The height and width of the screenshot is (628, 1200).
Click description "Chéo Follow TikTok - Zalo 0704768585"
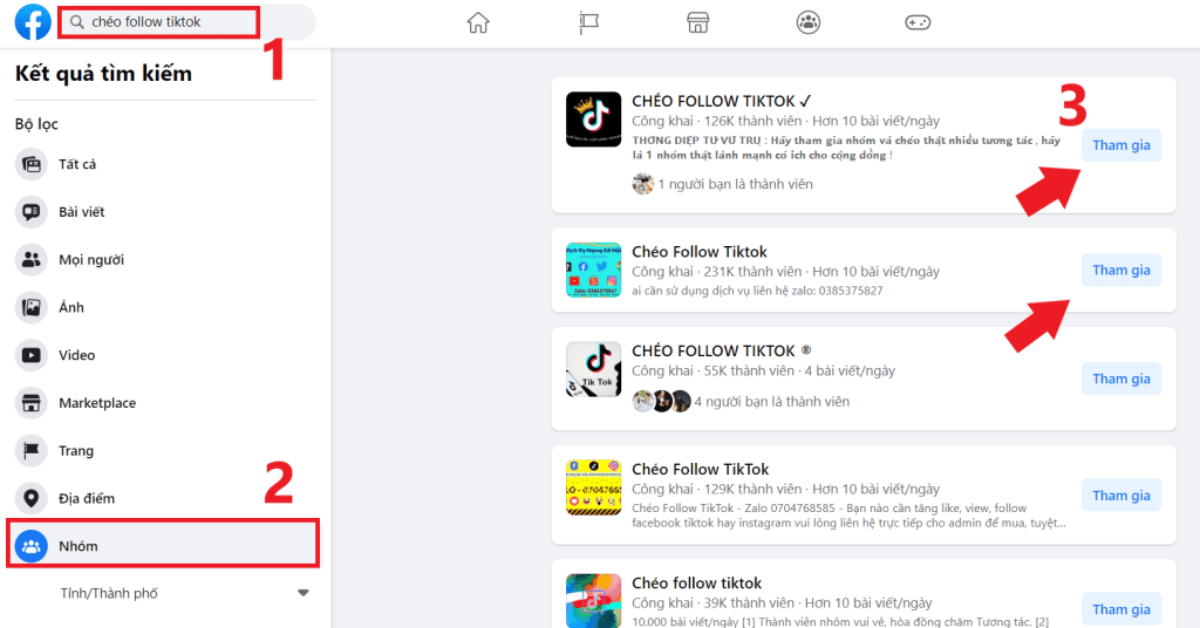click(849, 515)
